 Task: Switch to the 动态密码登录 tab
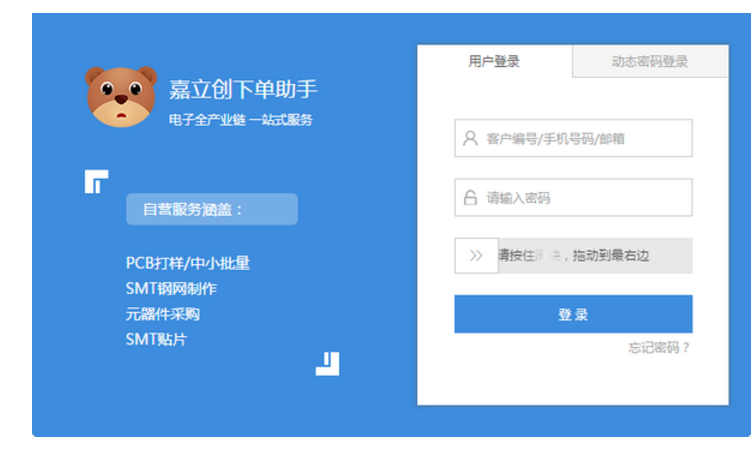650,61
